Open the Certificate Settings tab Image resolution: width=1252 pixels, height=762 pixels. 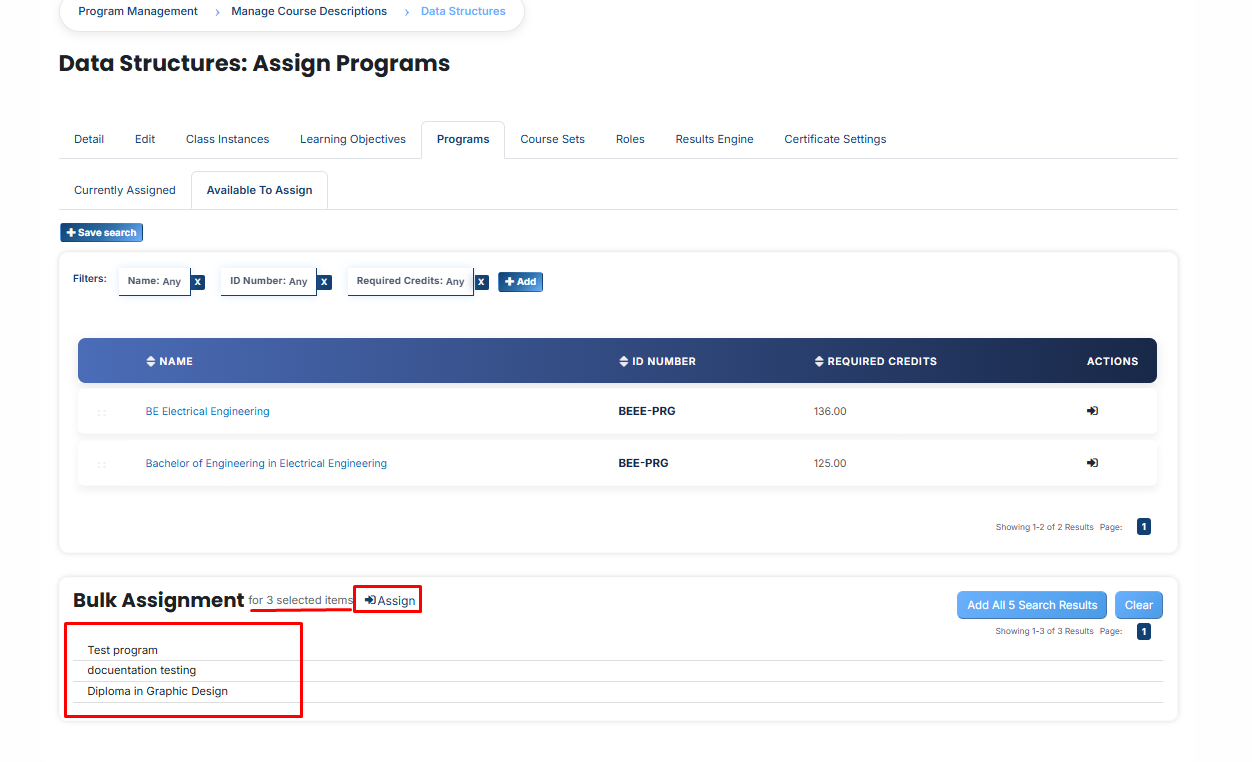835,139
